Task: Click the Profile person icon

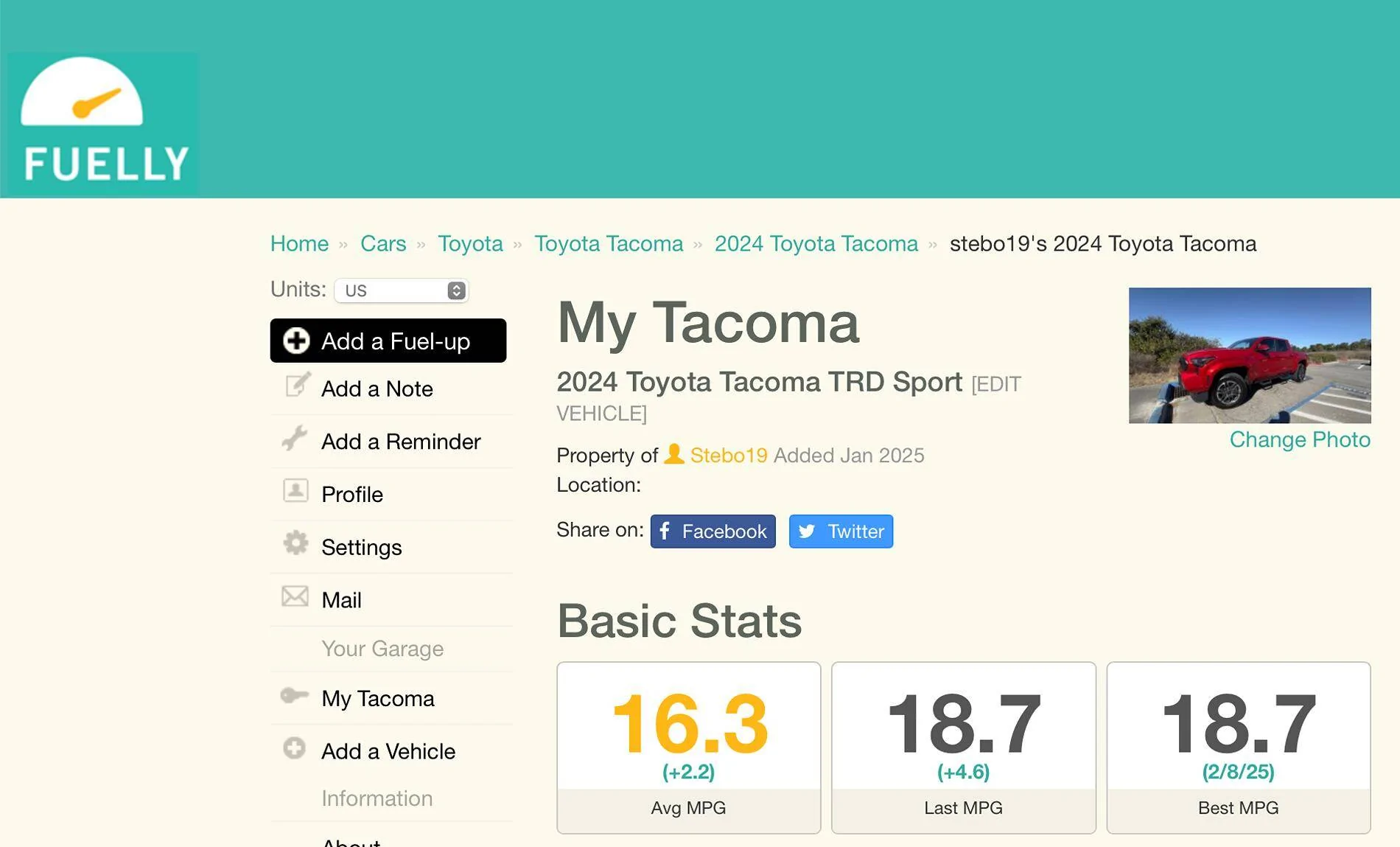Action: (x=295, y=491)
